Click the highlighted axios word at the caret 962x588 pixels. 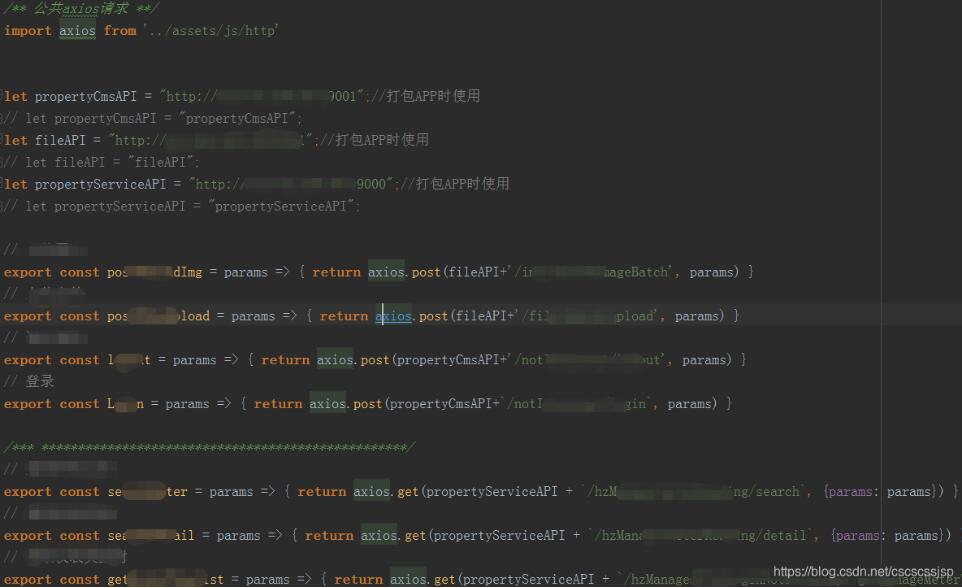click(x=391, y=315)
